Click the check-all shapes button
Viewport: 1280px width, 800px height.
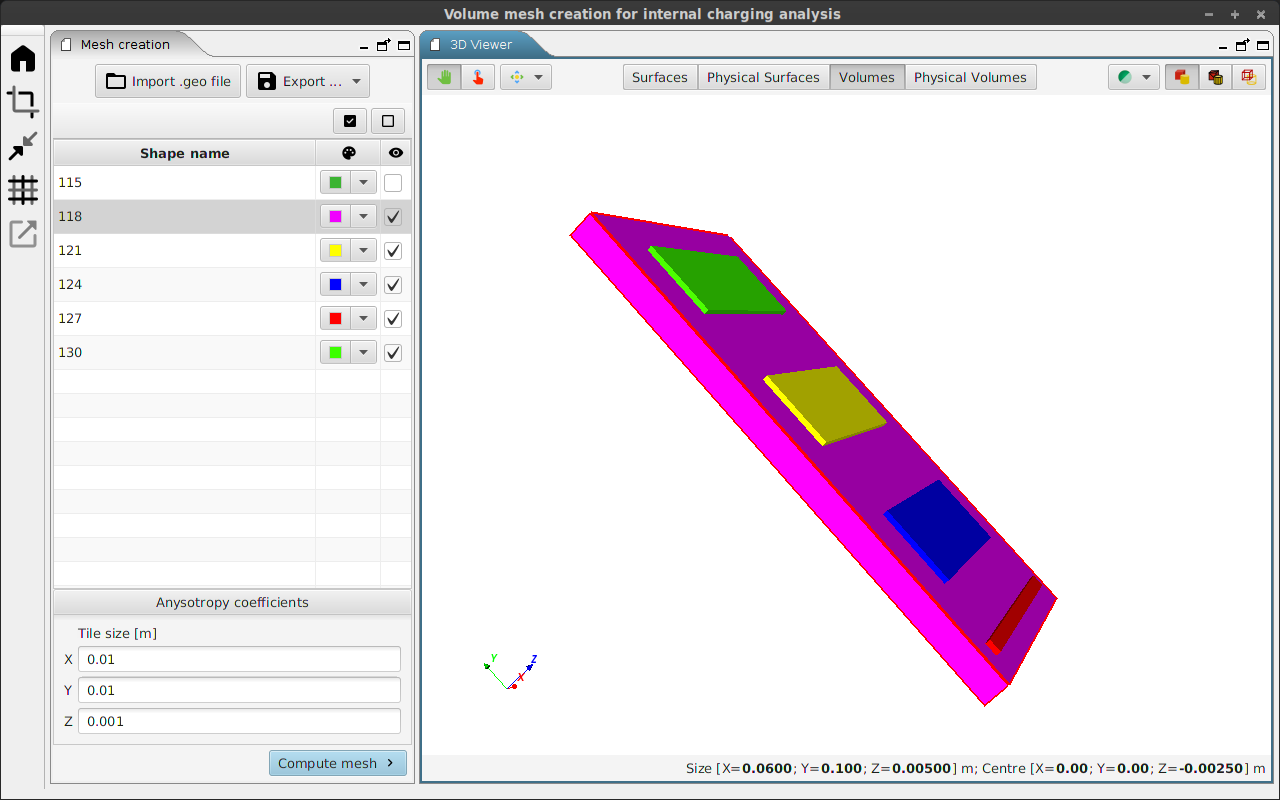[x=349, y=121]
